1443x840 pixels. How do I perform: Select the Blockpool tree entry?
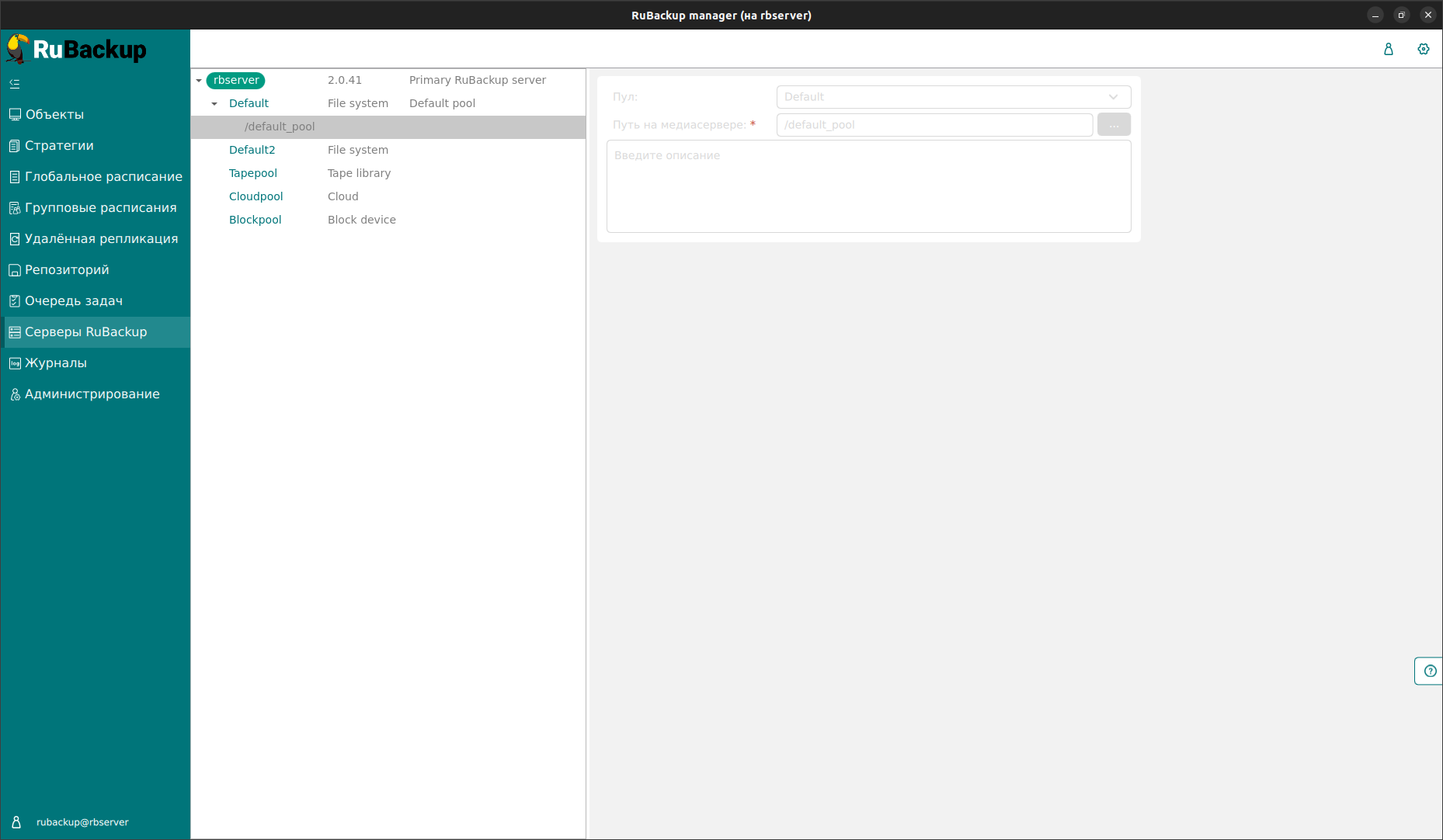coord(255,220)
